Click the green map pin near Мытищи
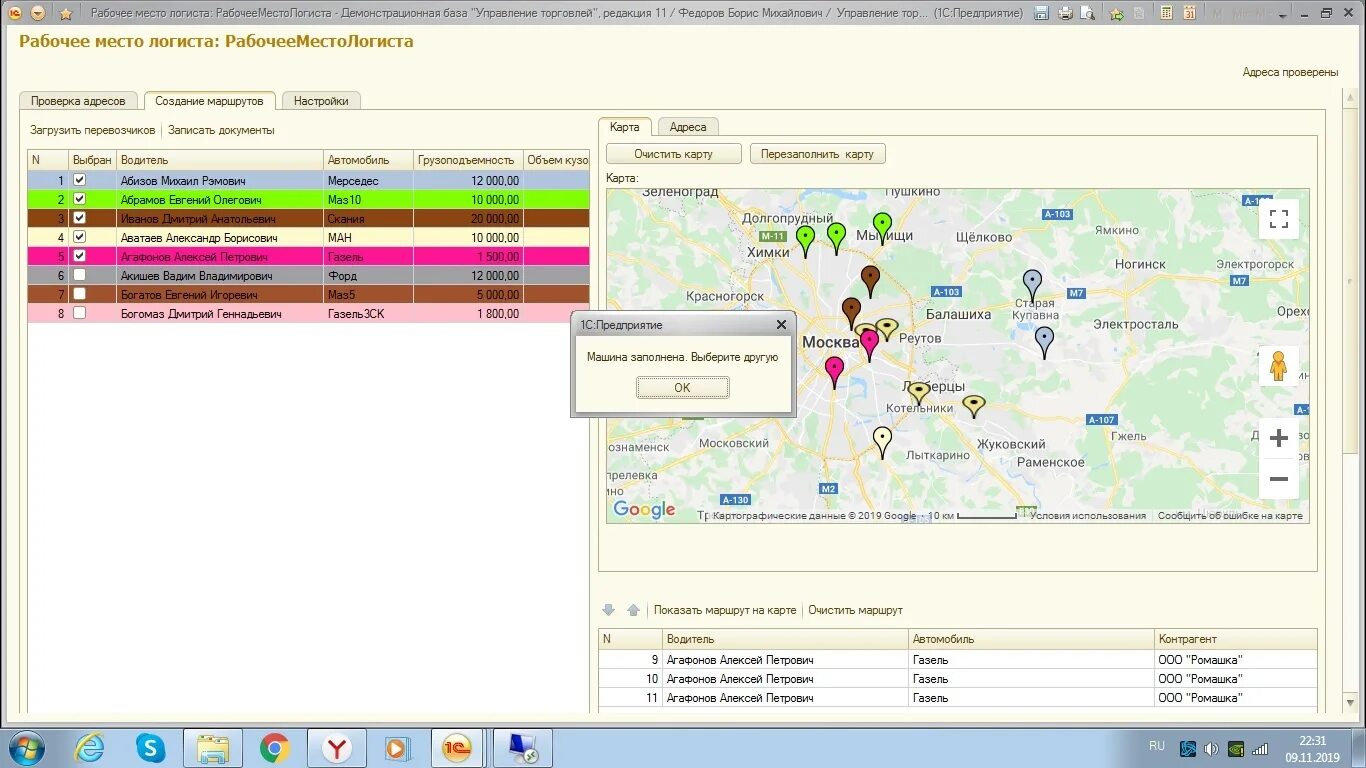The width and height of the screenshot is (1366, 768). click(881, 229)
